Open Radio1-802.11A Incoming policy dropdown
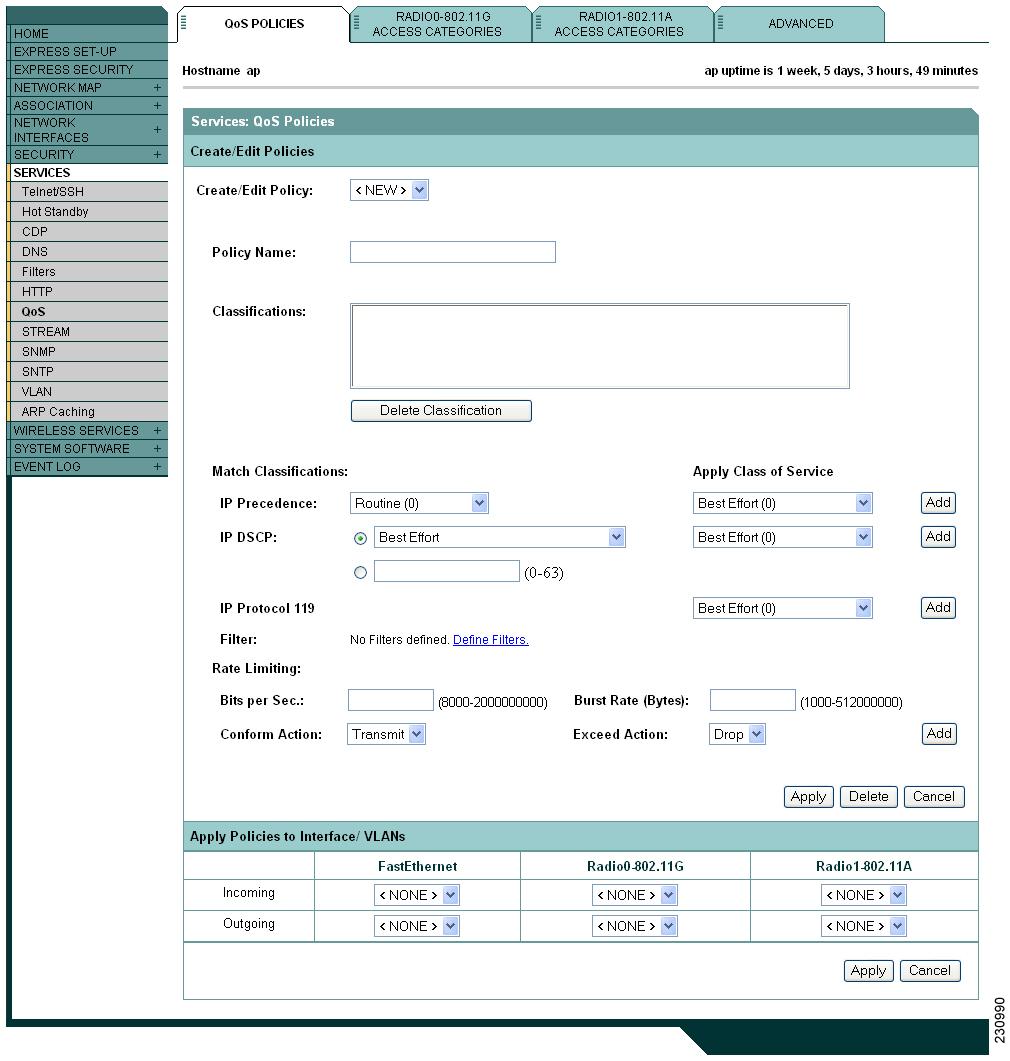This screenshot has height=1061, width=1010. [x=863, y=895]
